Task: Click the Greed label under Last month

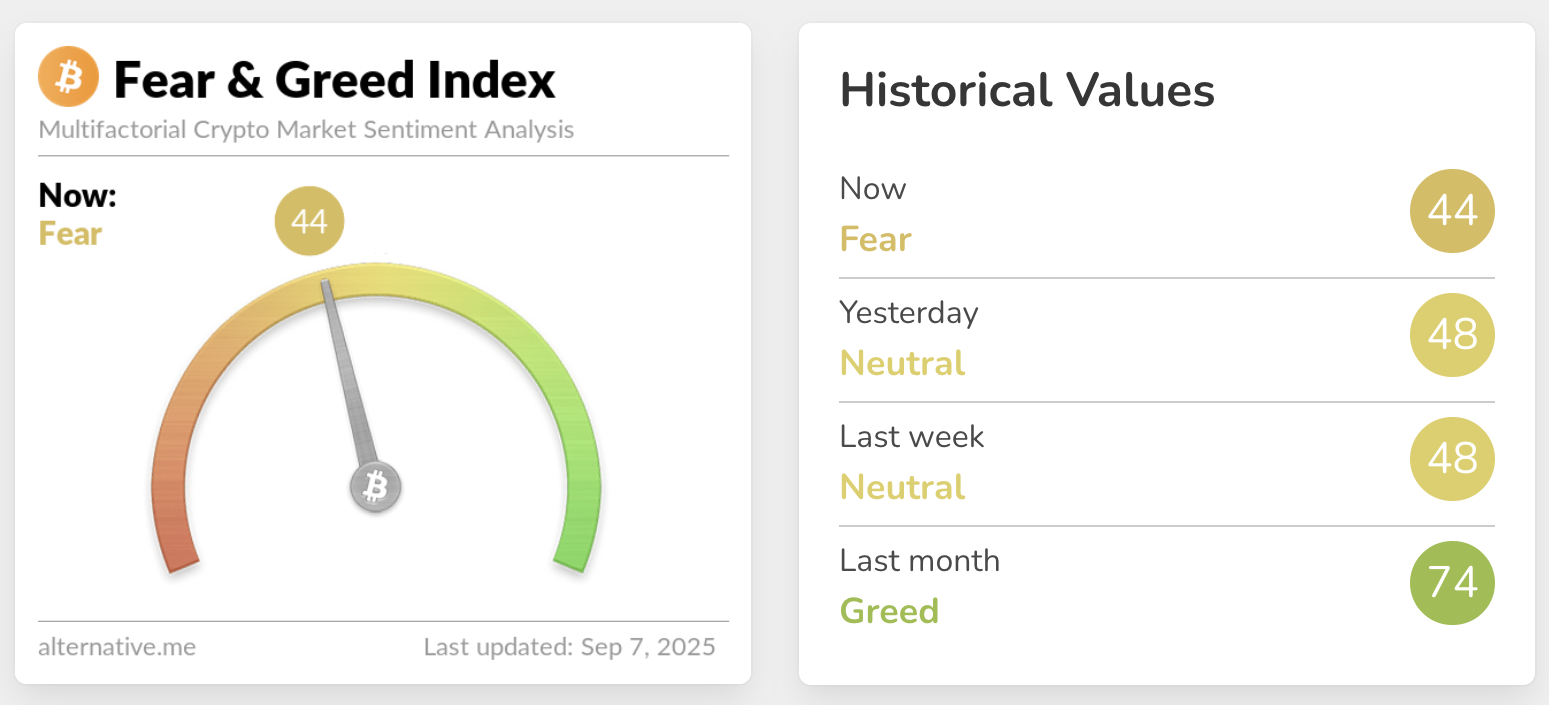Action: click(x=889, y=611)
